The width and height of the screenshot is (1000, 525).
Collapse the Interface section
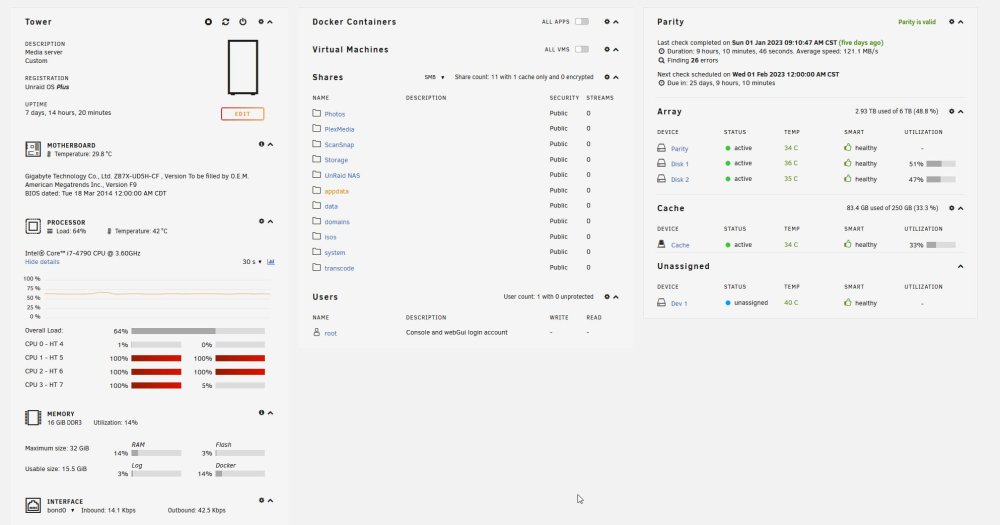pyautogui.click(x=270, y=500)
